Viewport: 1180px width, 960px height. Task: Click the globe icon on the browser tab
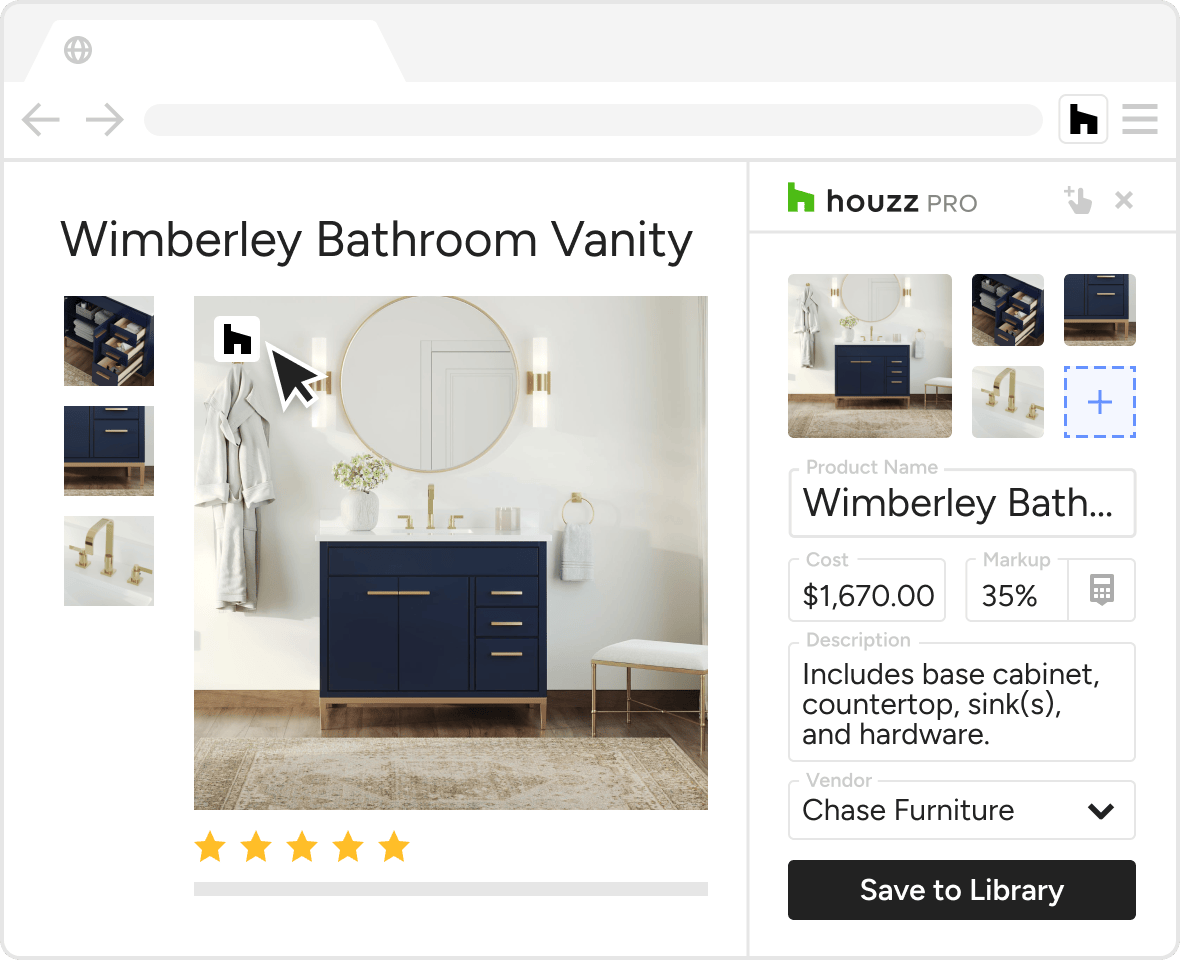78,50
